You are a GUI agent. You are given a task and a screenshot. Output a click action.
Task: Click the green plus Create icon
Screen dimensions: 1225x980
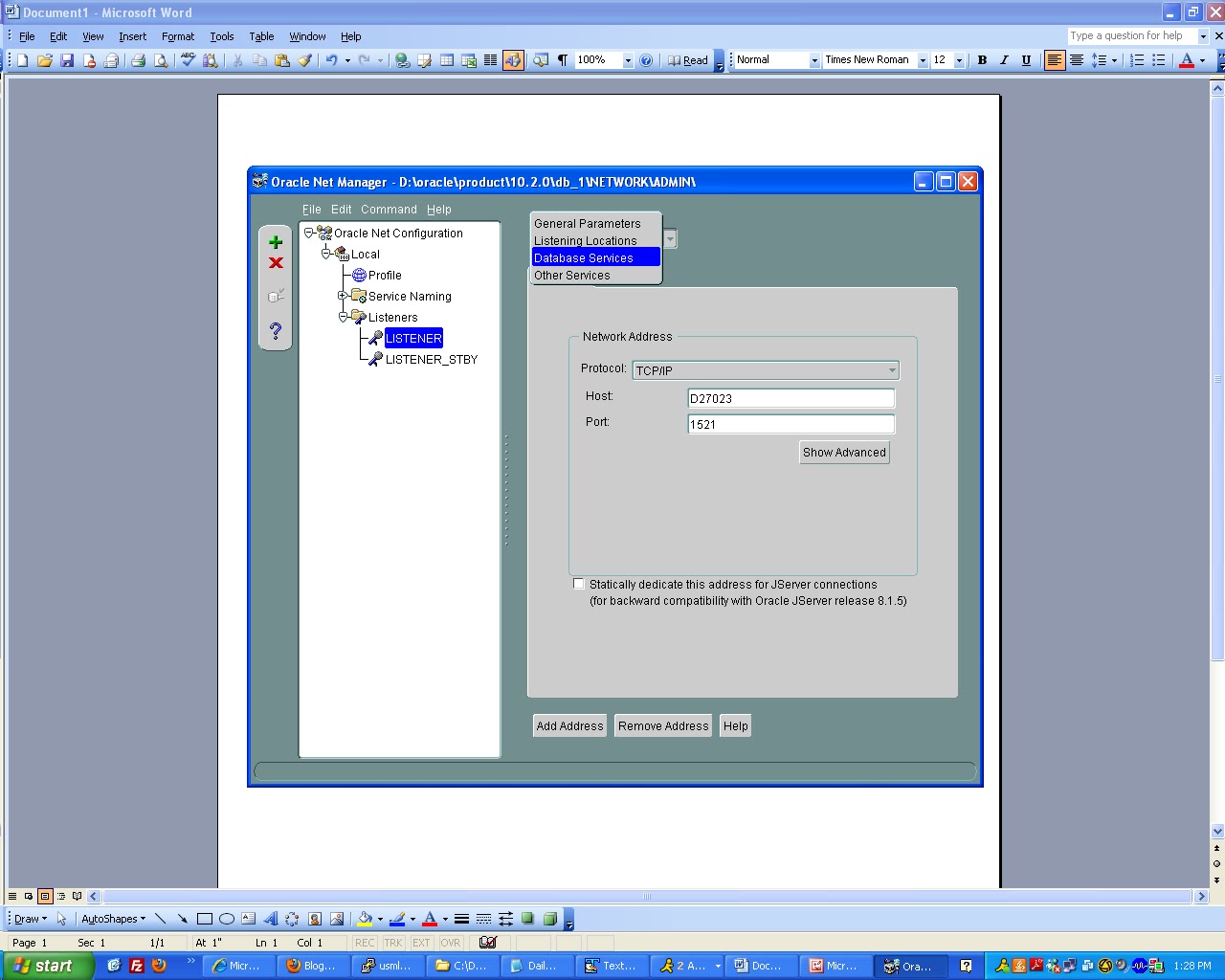tap(276, 242)
